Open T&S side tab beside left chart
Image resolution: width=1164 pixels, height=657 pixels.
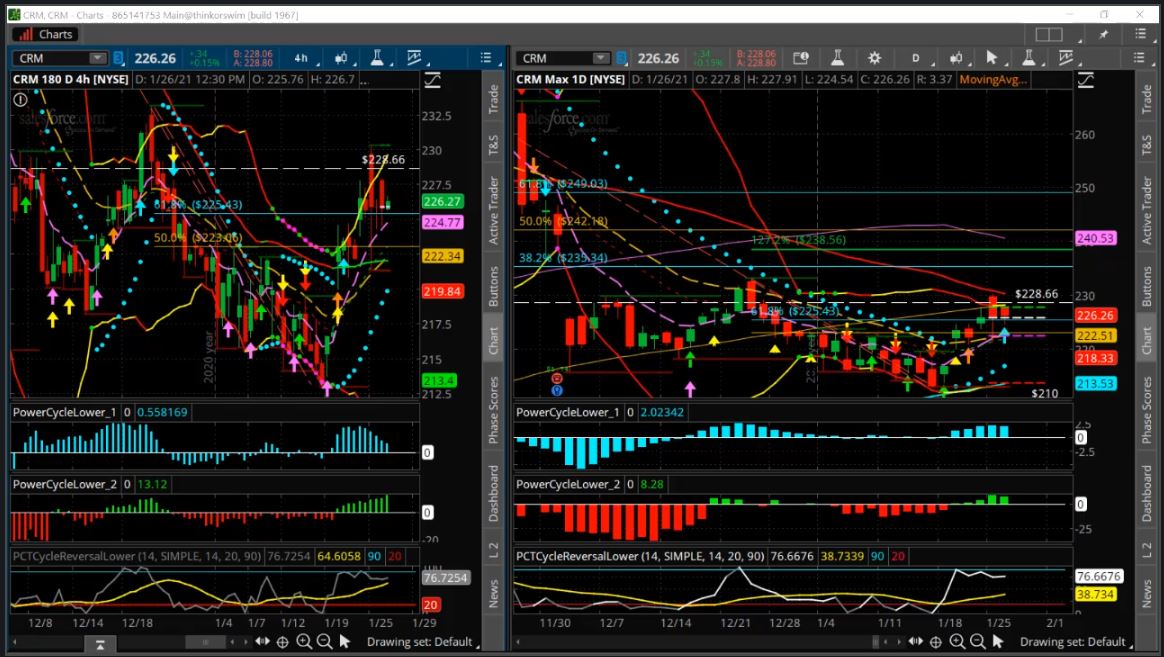pos(493,146)
